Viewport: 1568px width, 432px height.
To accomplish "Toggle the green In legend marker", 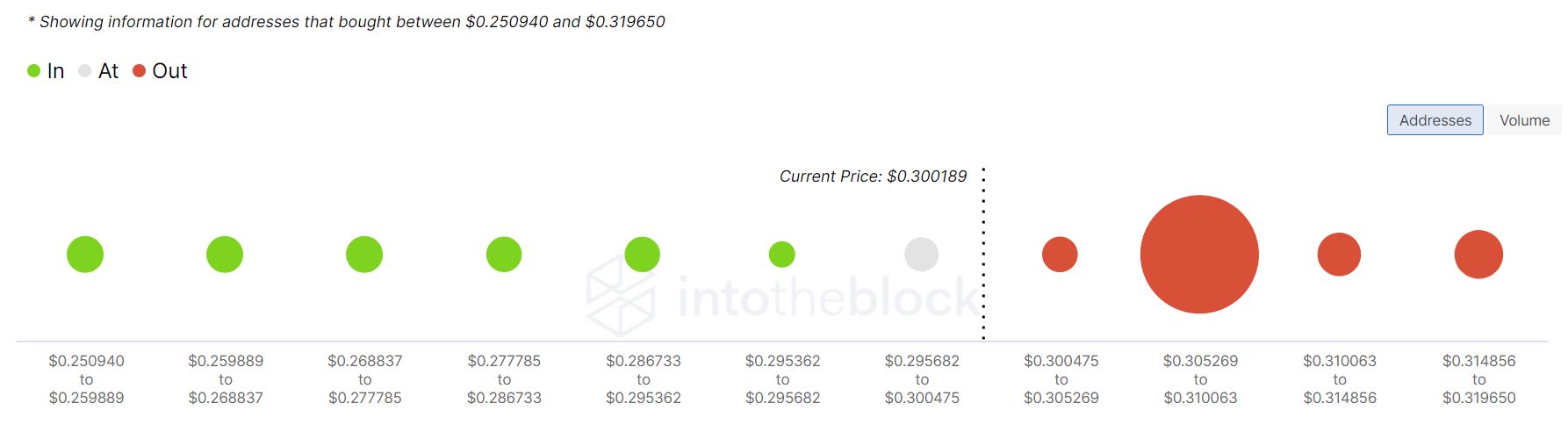I will [x=34, y=71].
